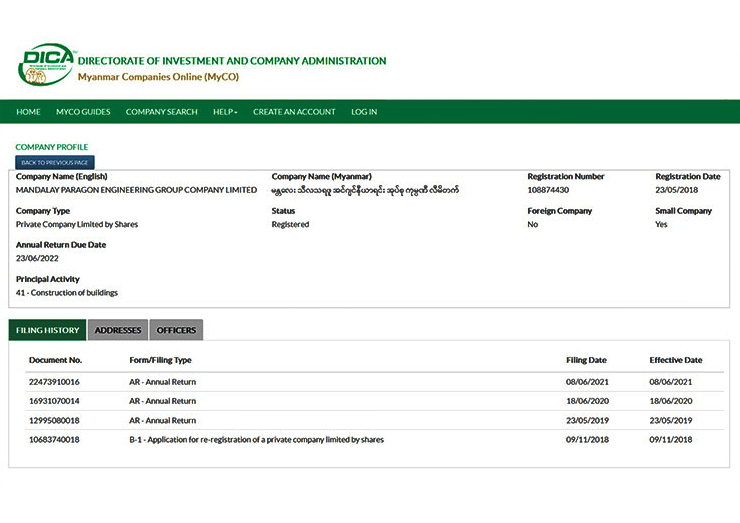Click the BACK TO PREVIOUS PAGE button
This screenshot has width=740, height=523.
[55, 162]
